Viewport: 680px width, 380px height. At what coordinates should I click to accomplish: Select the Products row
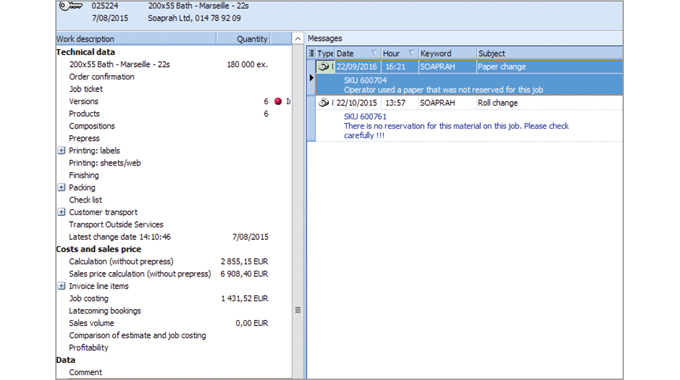(x=84, y=114)
